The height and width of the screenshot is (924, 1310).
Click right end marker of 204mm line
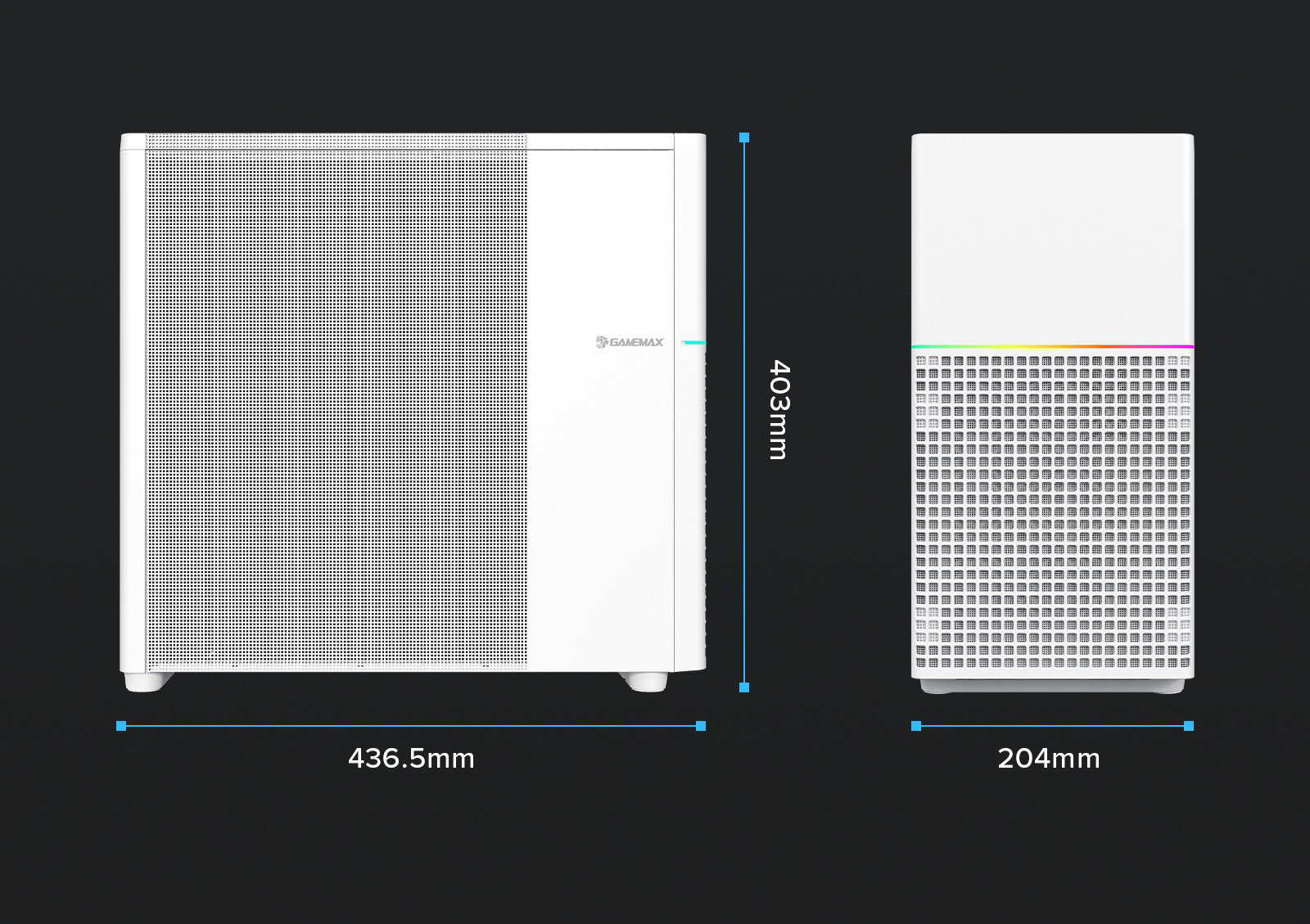click(x=1189, y=726)
